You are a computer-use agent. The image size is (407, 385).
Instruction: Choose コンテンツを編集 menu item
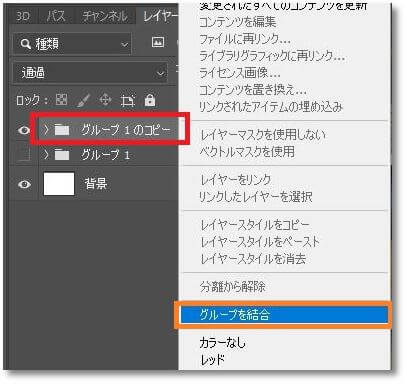238,22
